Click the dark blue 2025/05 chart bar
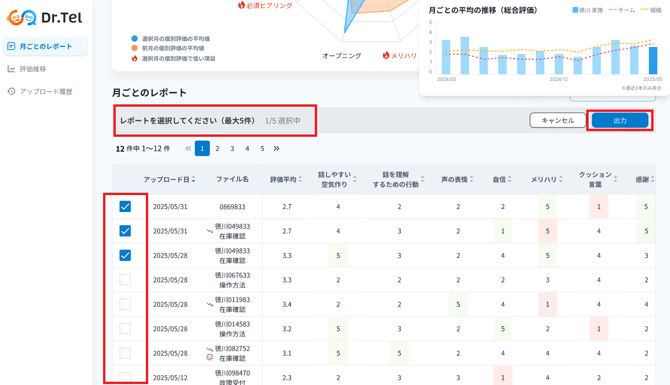Viewport: 670px width, 385px height. click(653, 60)
